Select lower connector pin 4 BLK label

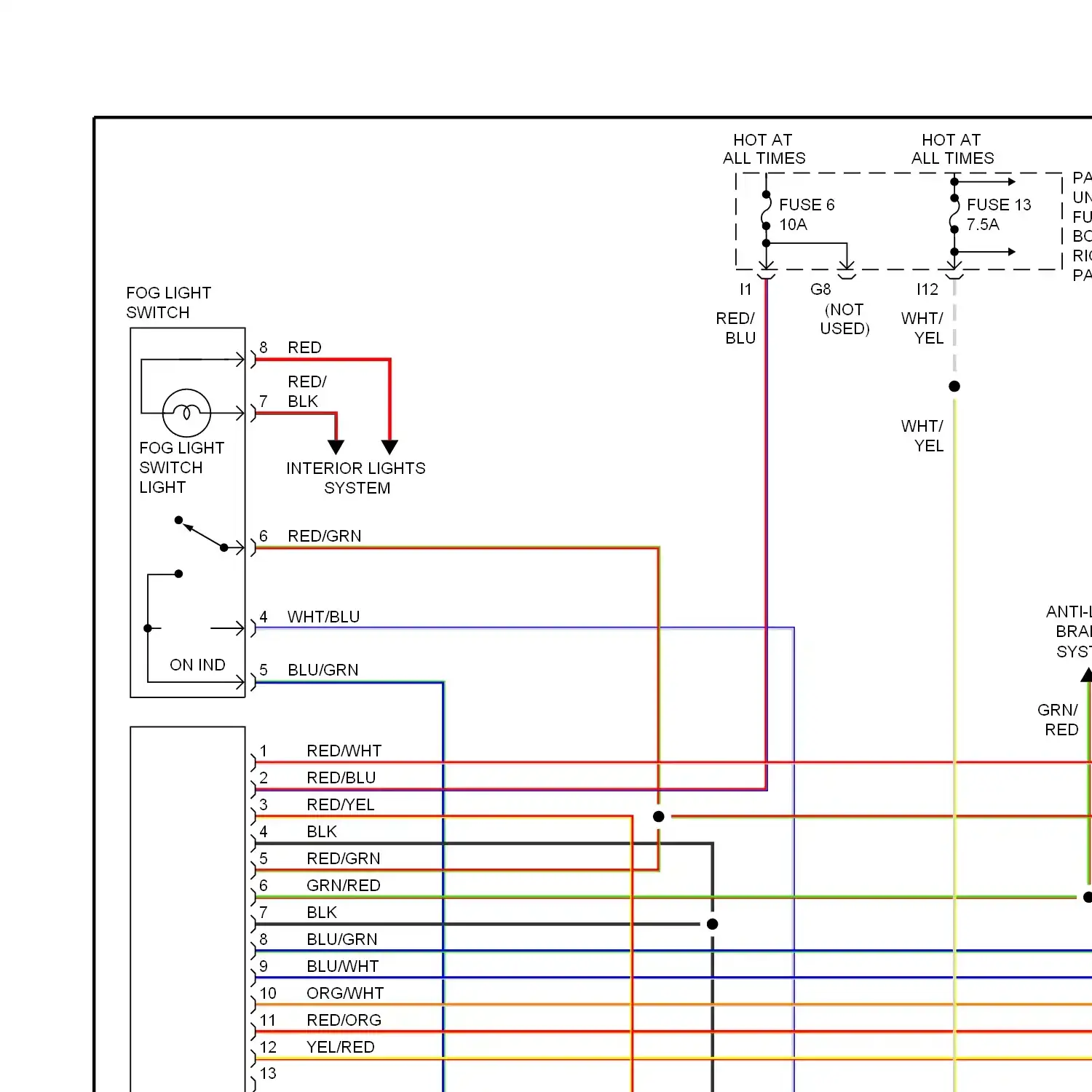pyautogui.click(x=321, y=831)
